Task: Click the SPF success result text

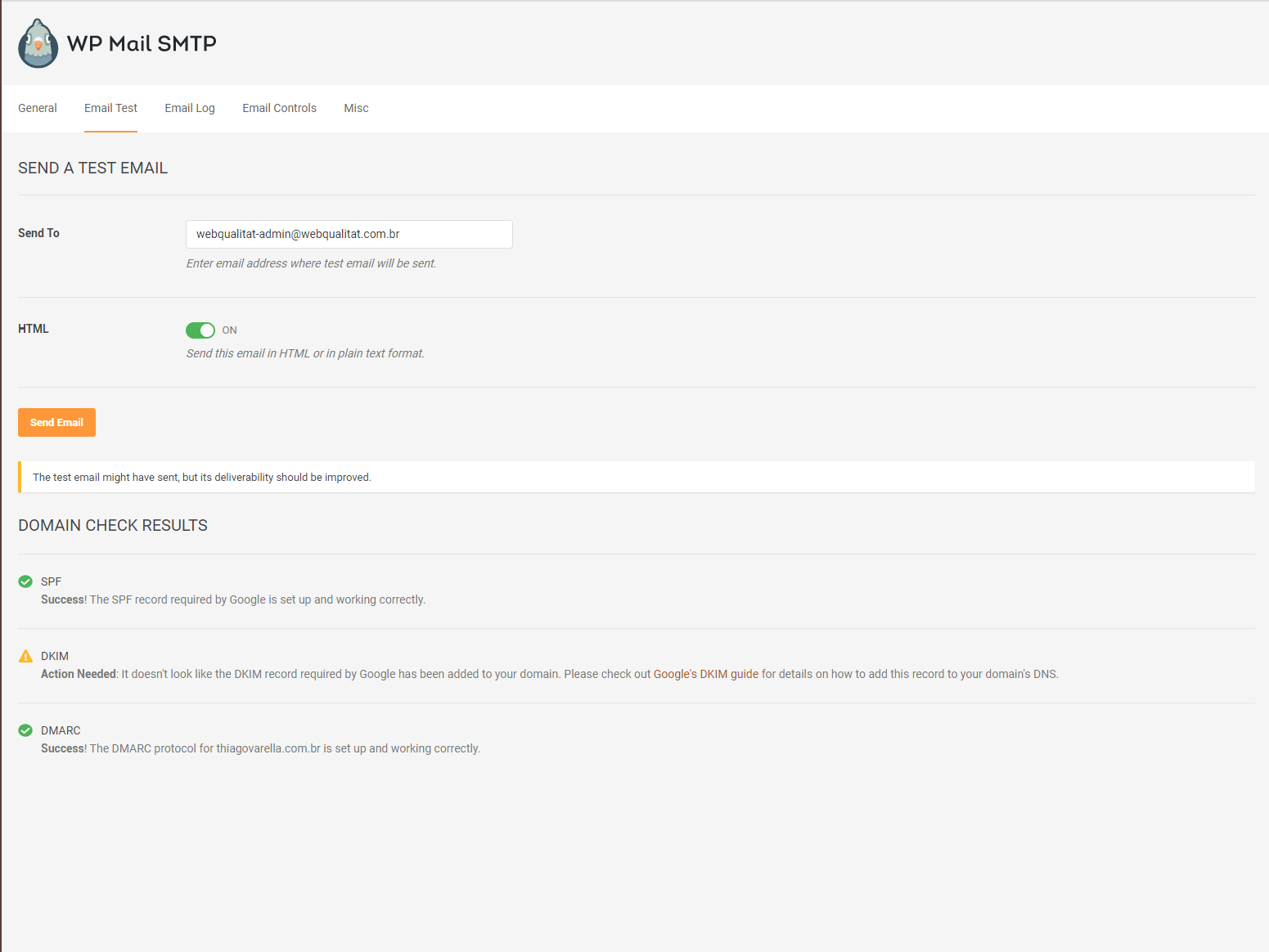Action: [x=233, y=599]
